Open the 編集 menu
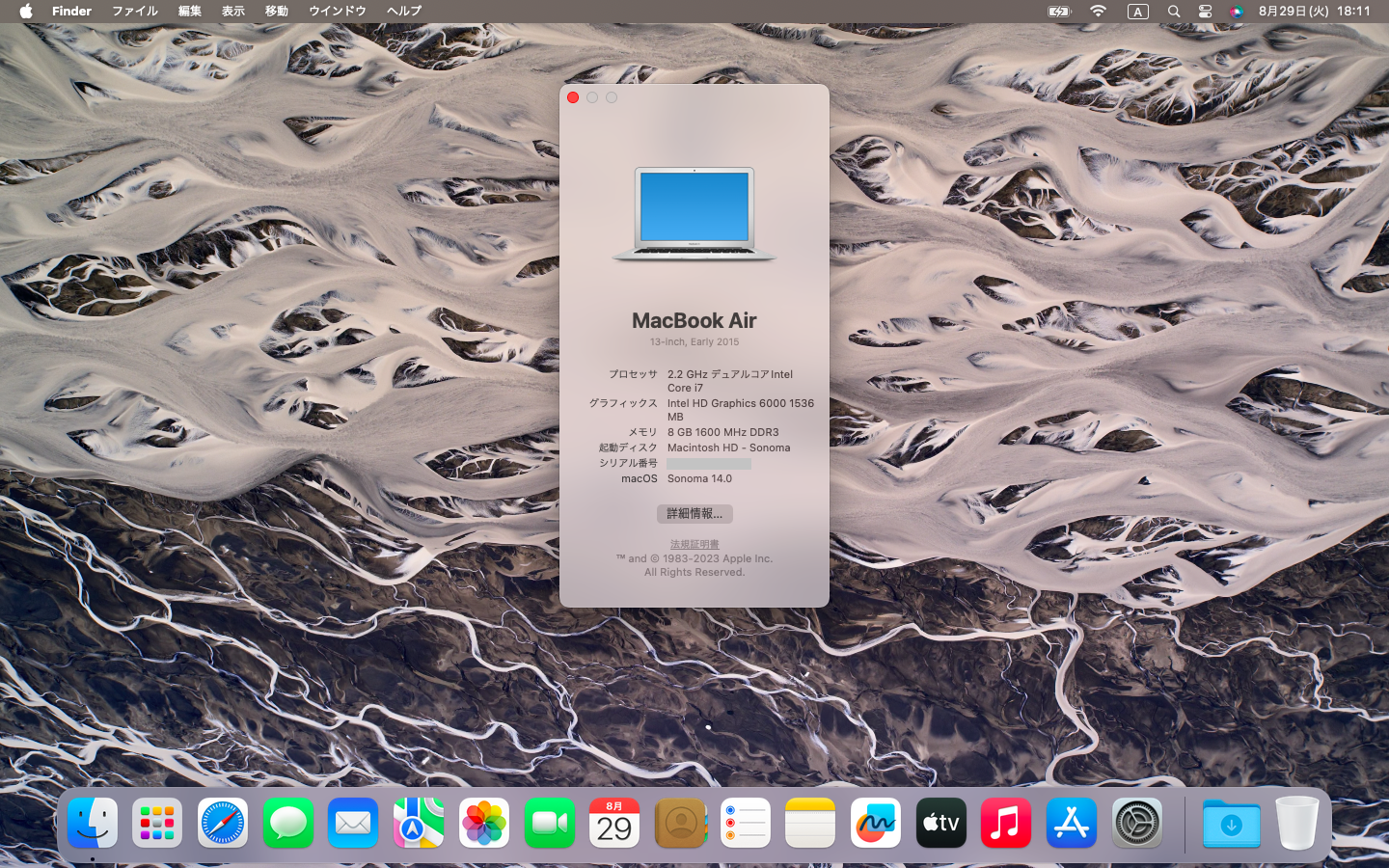 coord(190,11)
